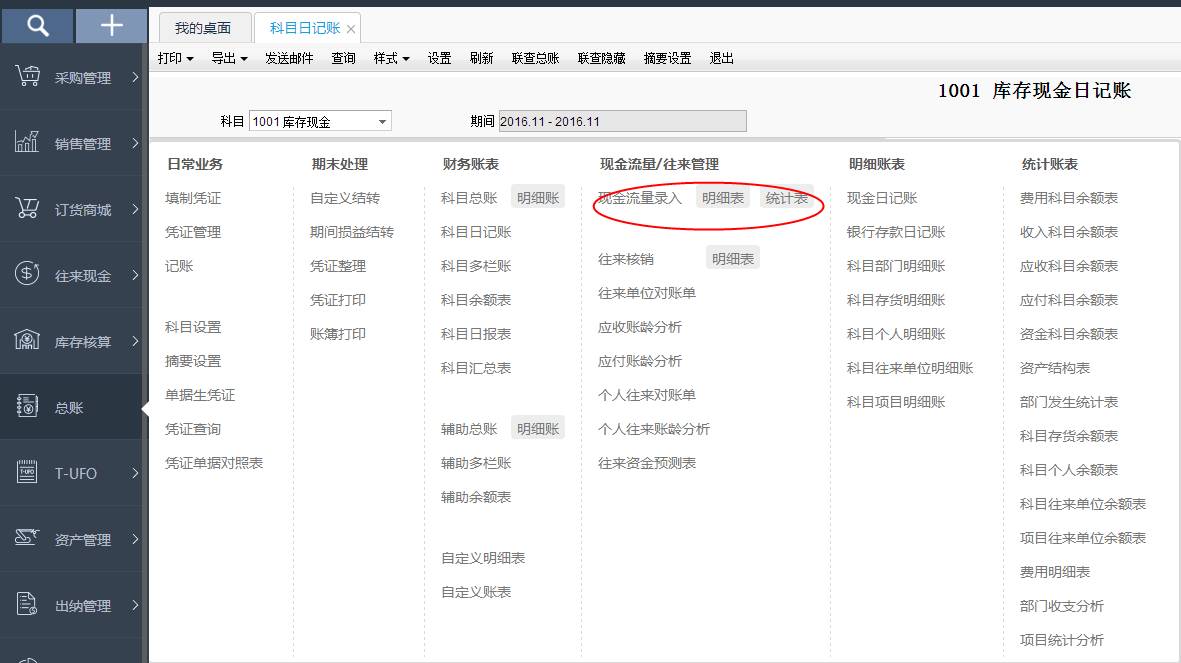Click the 统计表 button in circled area
This screenshot has width=1181, height=663.
[x=786, y=197]
